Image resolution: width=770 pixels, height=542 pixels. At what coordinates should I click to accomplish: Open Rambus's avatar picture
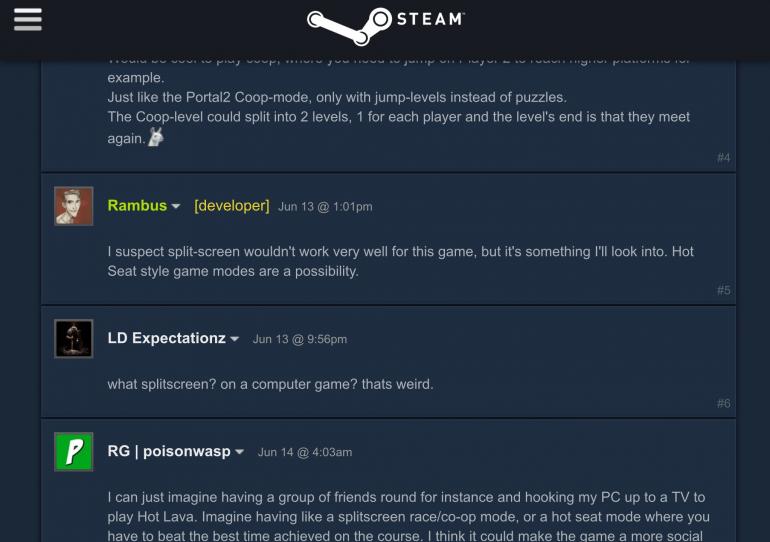click(x=74, y=206)
